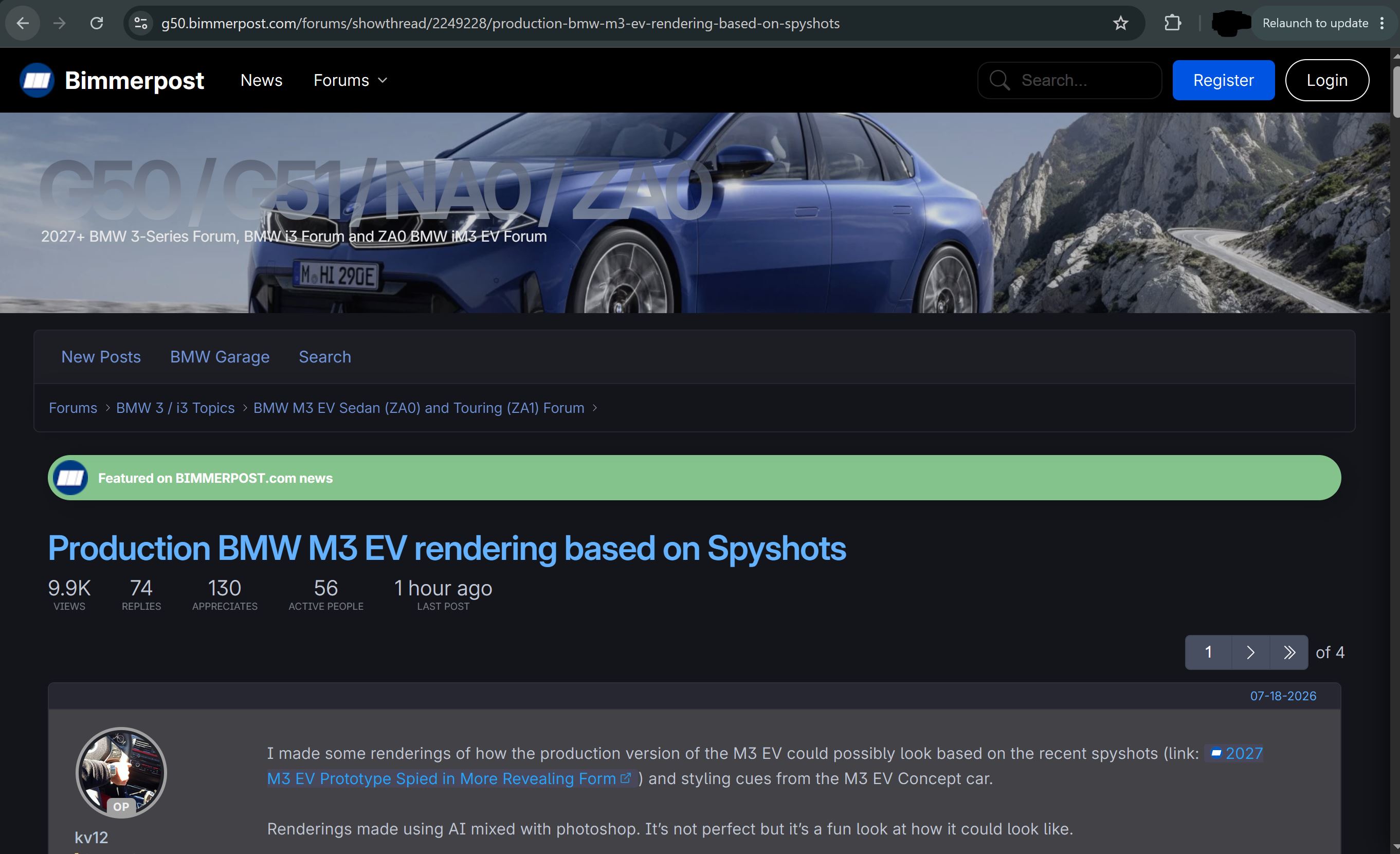The image size is (1400, 854).
Task: Go to next page of thread
Action: tap(1250, 652)
